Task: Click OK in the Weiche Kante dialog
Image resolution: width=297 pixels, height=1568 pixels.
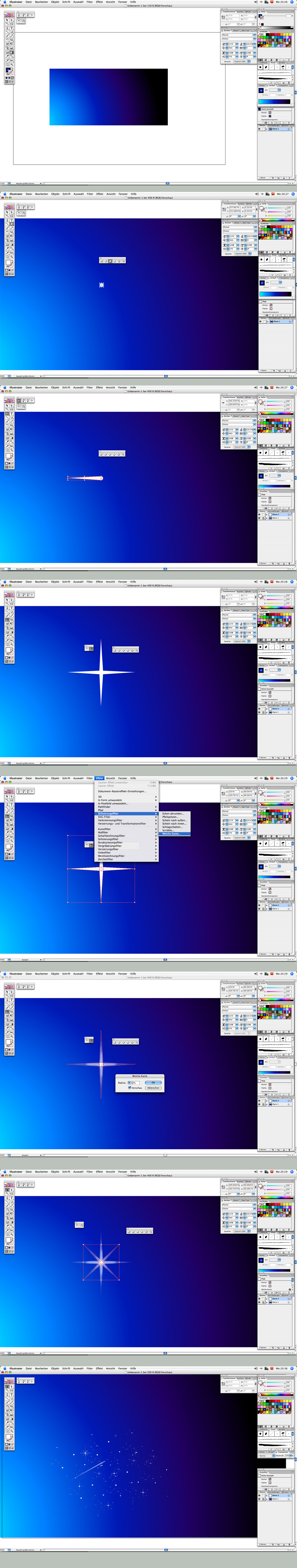Action: pyautogui.click(x=153, y=1082)
